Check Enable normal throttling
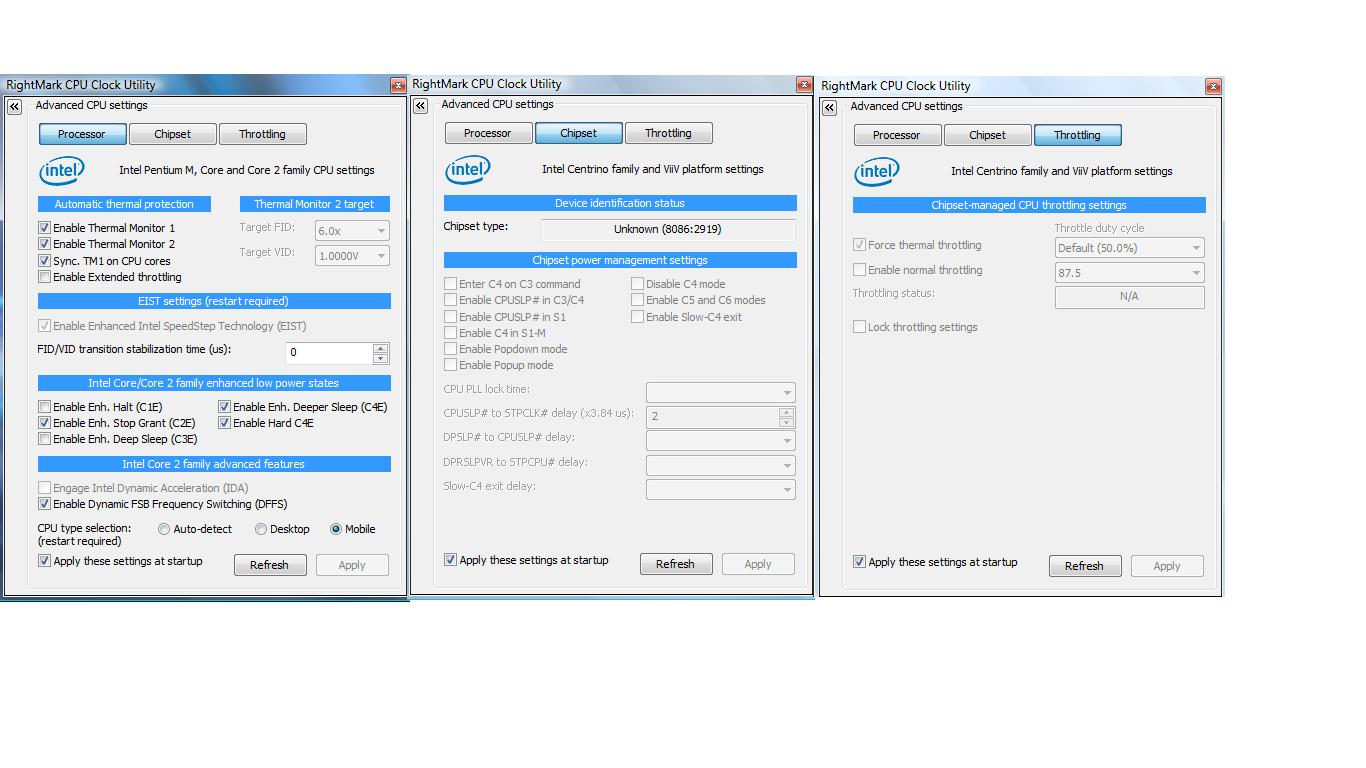The width and height of the screenshot is (1366, 768). point(859,270)
